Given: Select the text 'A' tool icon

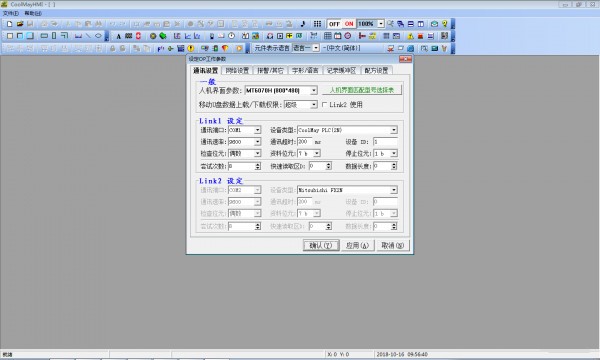Looking at the screenshot, I should (119, 36).
